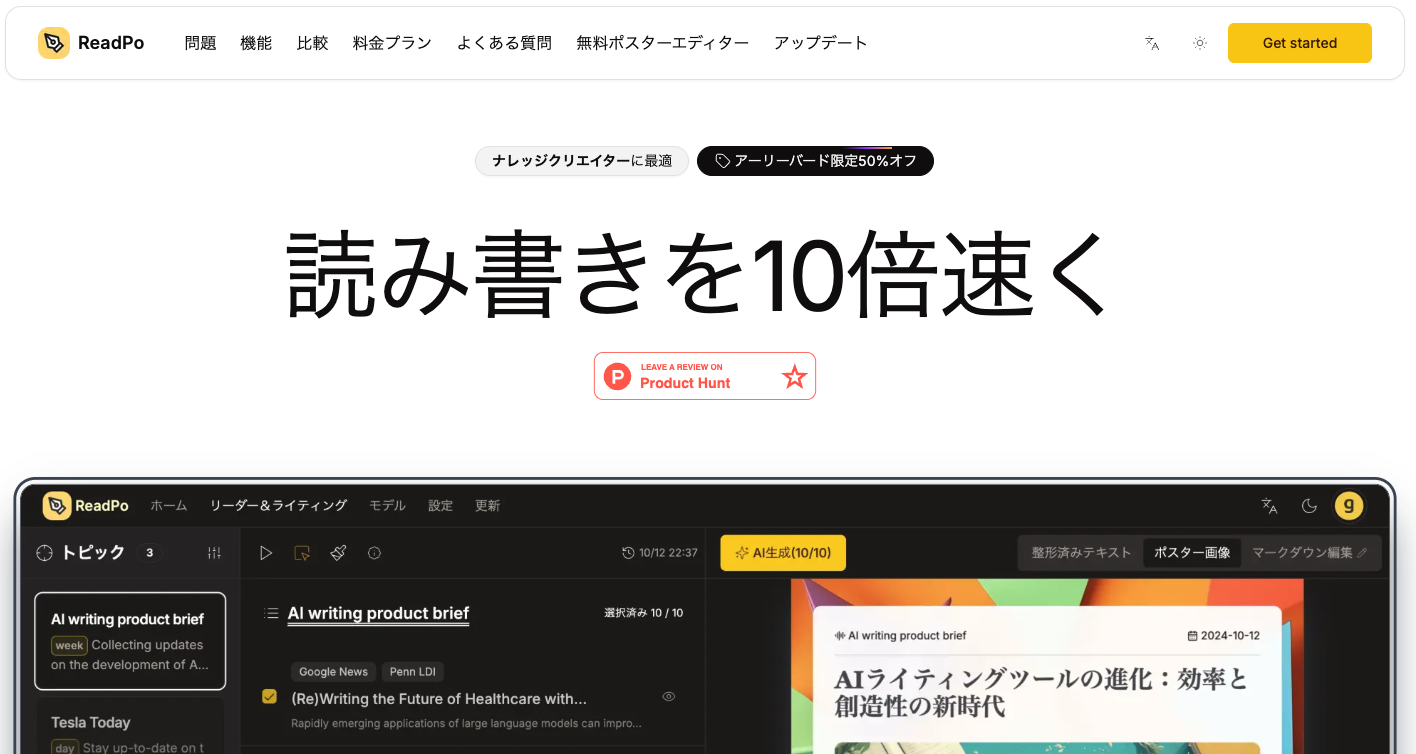
Task: Open the (Re)Writing the Future of Healthcare article title
Action: [x=439, y=698]
